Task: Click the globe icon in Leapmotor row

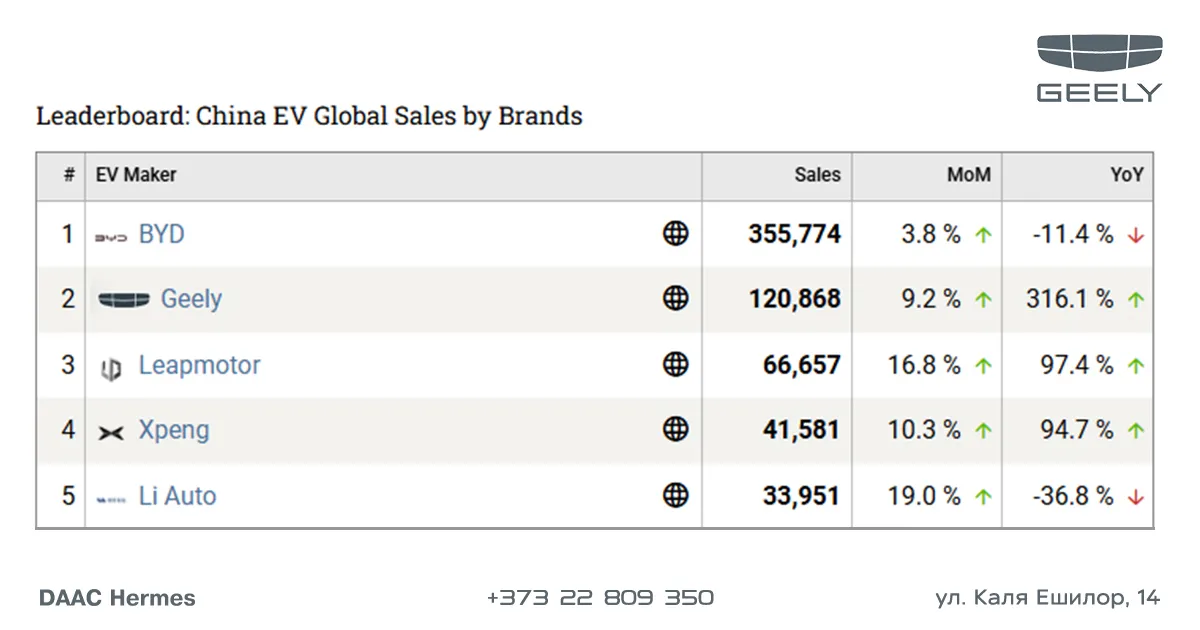Action: [676, 365]
